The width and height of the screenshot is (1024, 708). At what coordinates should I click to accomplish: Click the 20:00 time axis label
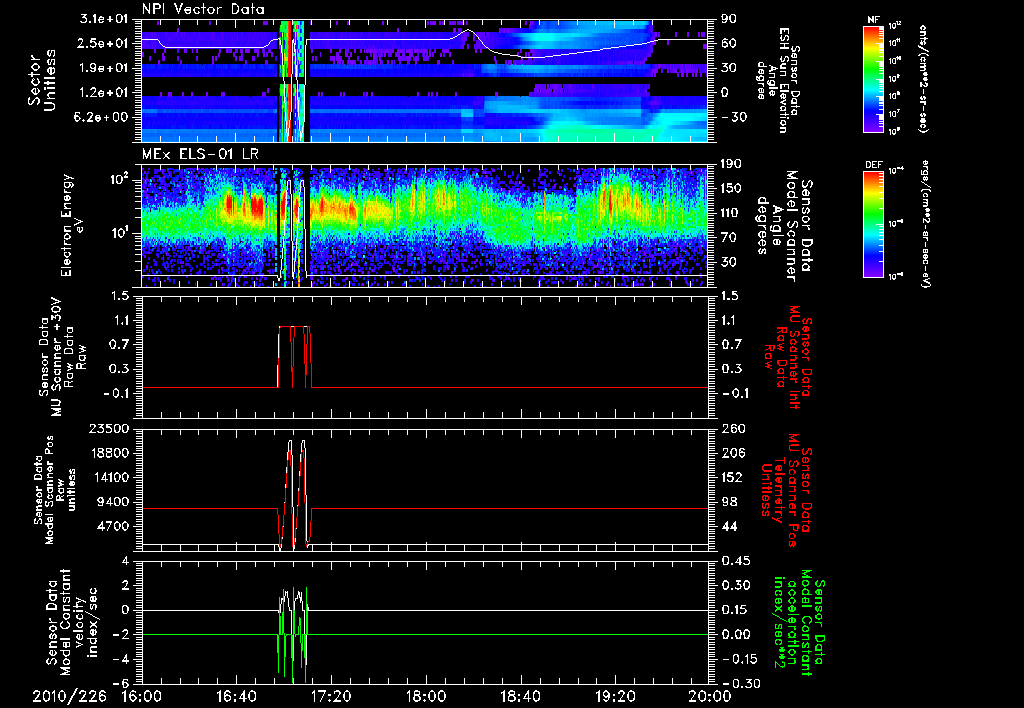pos(708,695)
